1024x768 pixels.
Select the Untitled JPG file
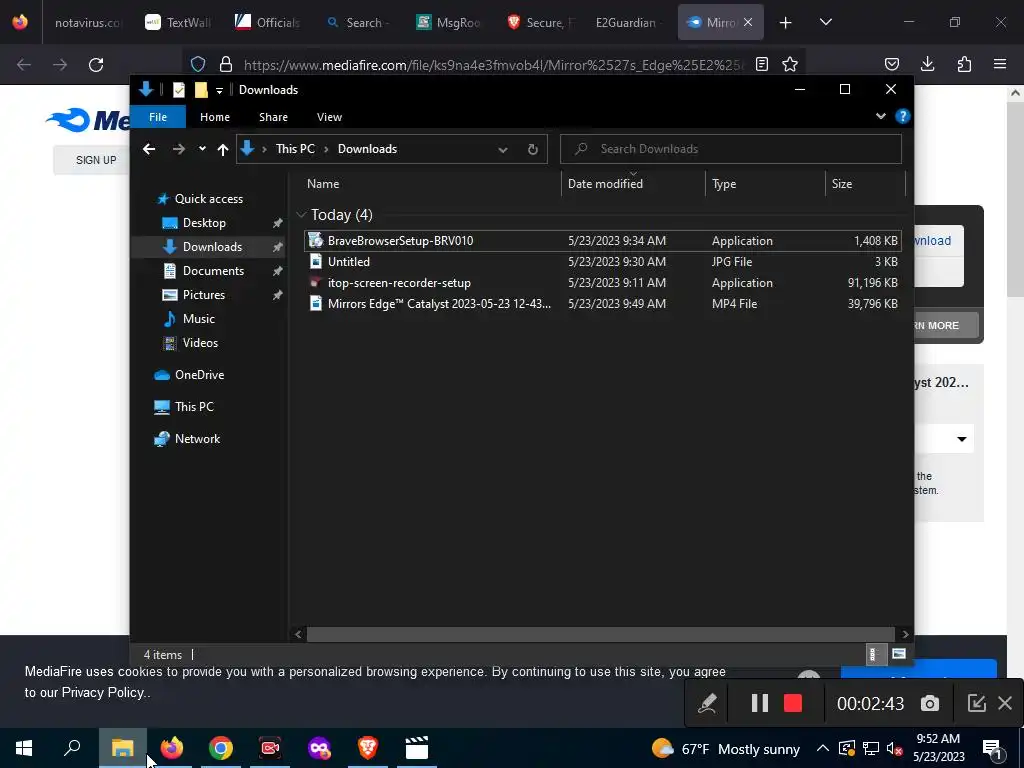tap(603, 261)
